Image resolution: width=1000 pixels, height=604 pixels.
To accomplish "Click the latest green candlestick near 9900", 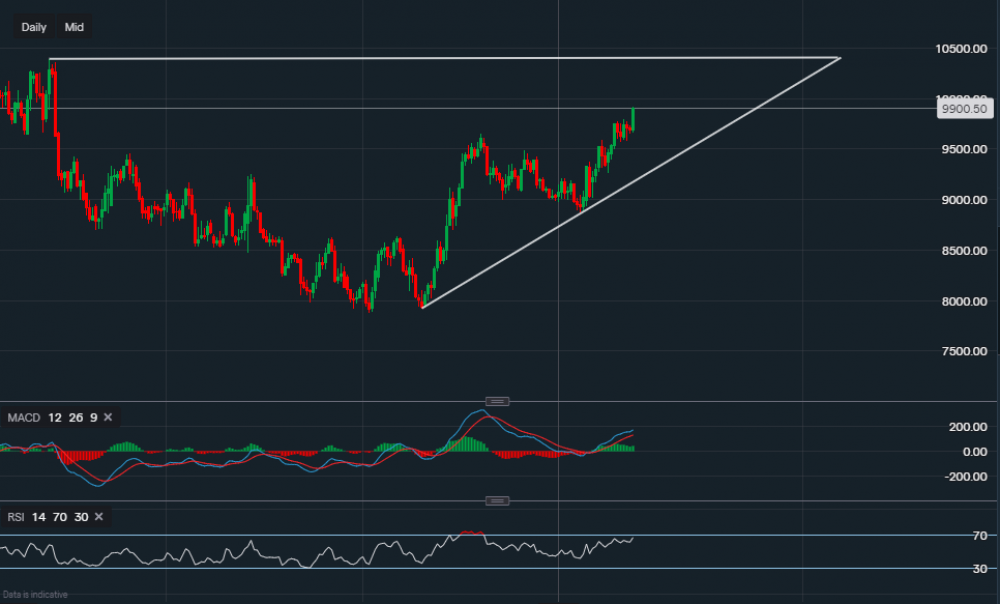I will (633, 119).
